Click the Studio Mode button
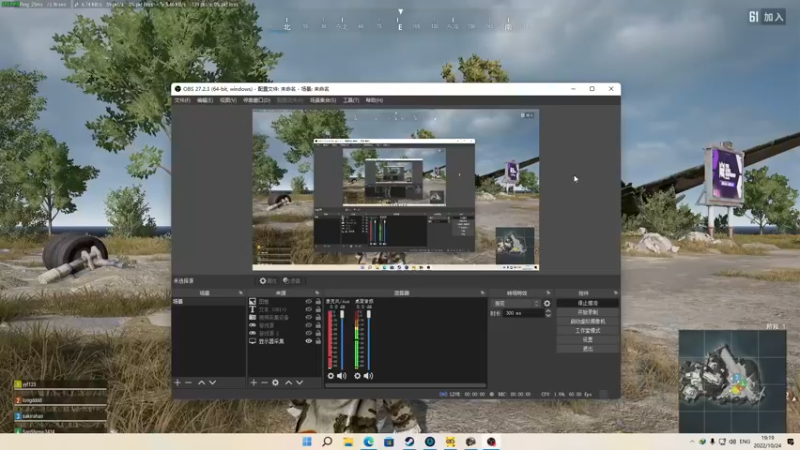This screenshot has width=800, height=450. tap(587, 331)
